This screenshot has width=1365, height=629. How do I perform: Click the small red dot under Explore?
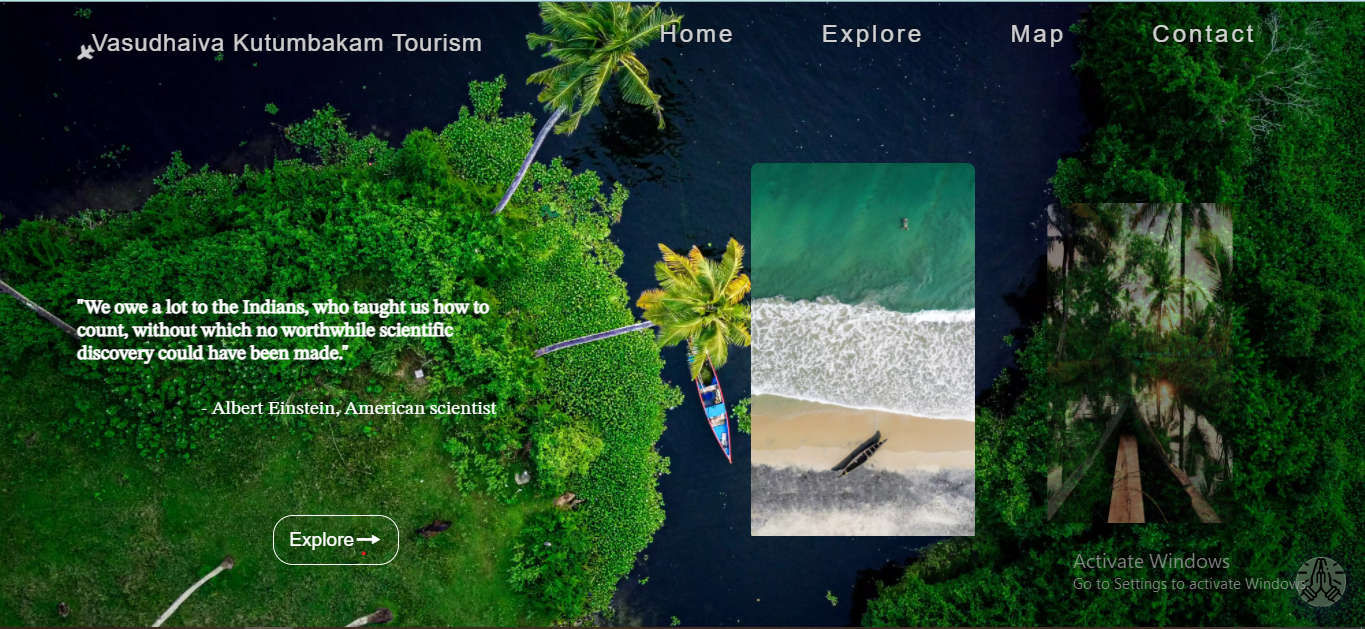(364, 553)
